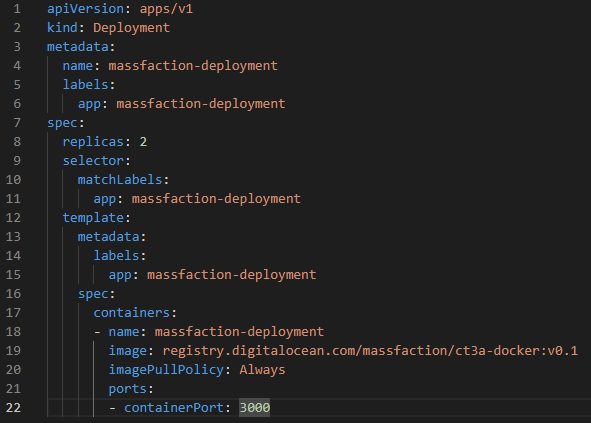Click the ports key on line 21
This screenshot has width=591, height=423.
click(128, 389)
